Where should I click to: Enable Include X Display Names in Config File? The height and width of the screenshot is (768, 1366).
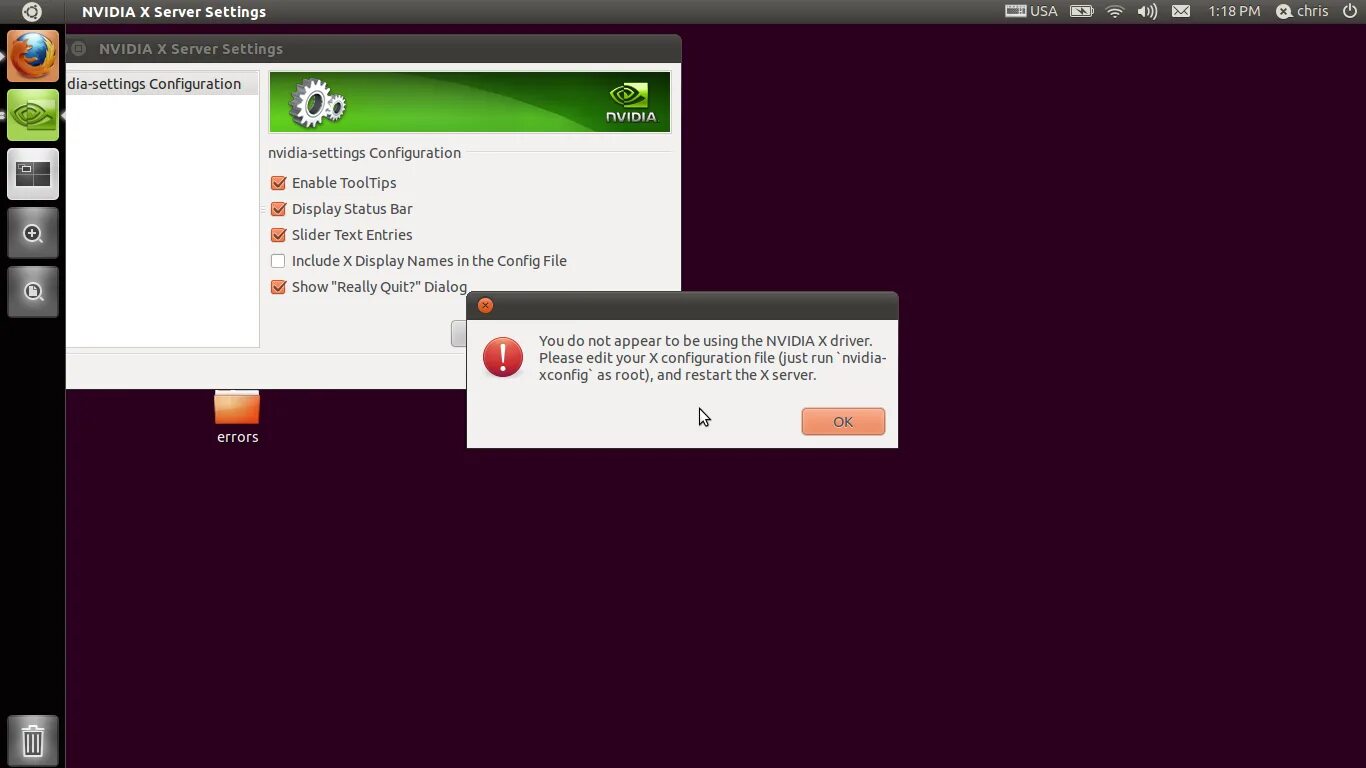278,261
